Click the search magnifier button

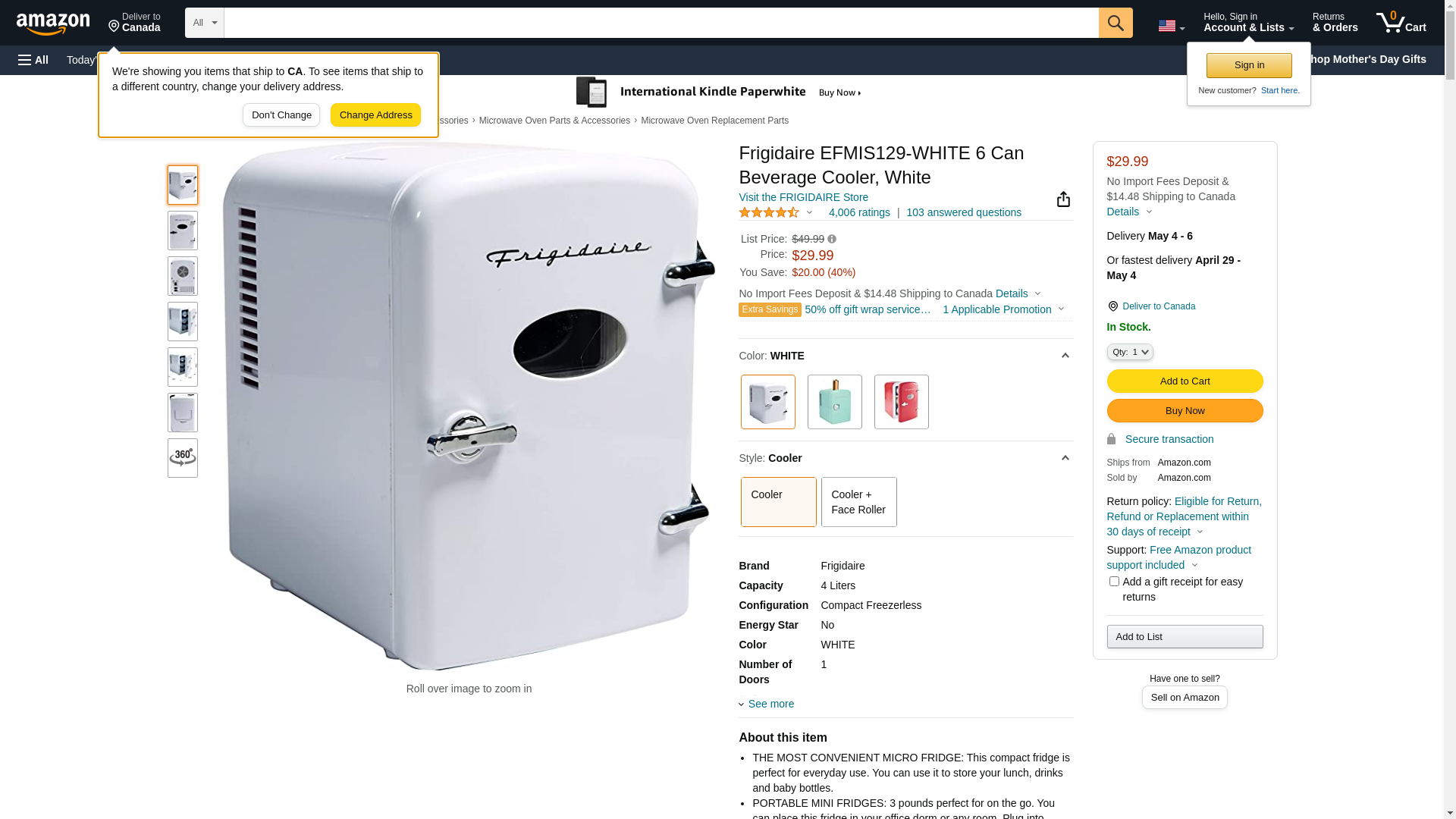[1116, 23]
